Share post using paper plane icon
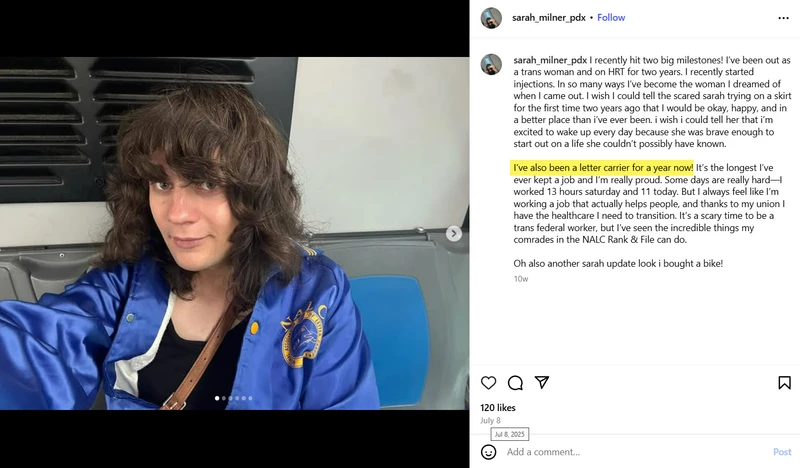 (542, 382)
